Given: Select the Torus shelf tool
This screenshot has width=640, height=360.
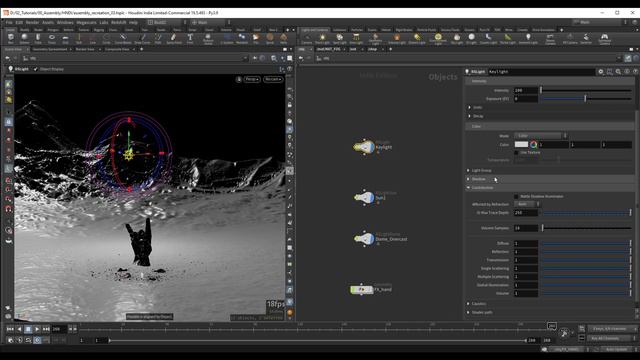Looking at the screenshot, I should [x=52, y=39].
